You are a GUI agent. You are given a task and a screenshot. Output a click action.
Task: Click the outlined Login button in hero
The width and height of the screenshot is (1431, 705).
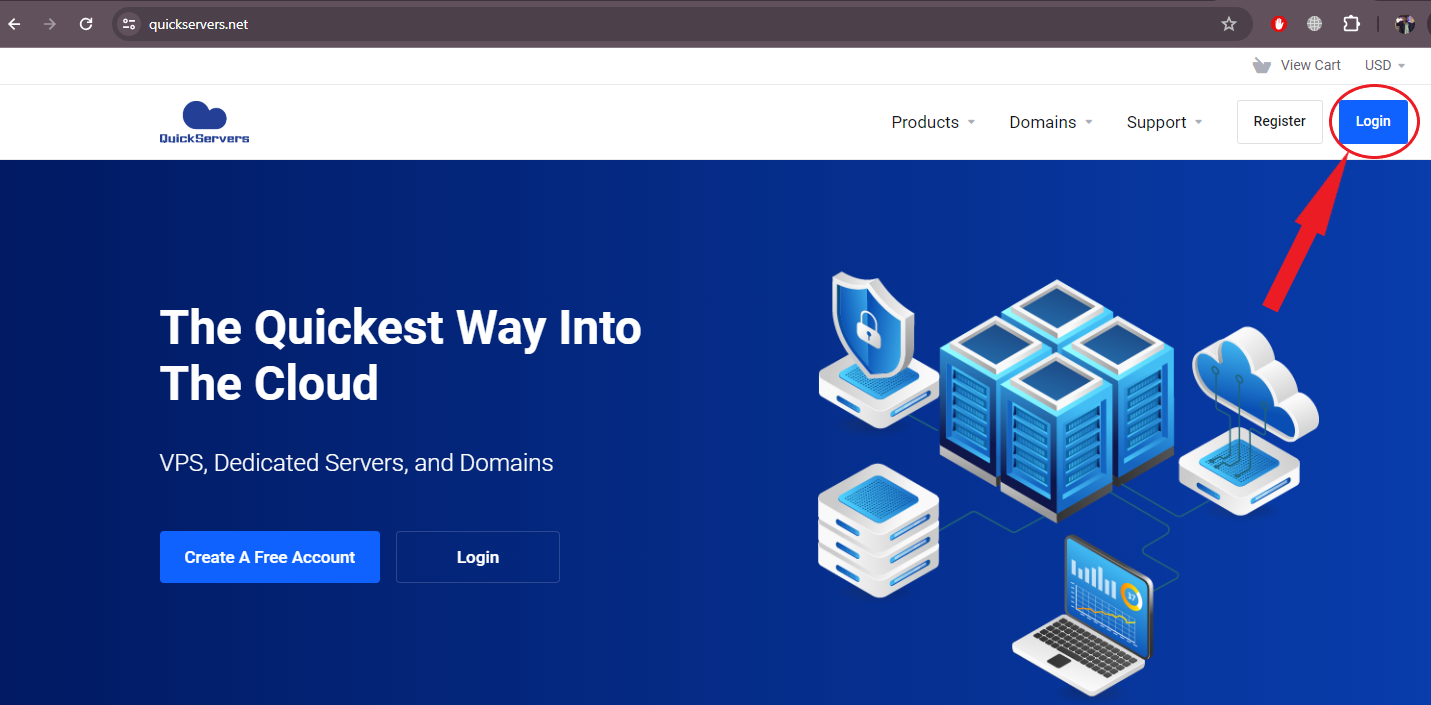(x=478, y=557)
